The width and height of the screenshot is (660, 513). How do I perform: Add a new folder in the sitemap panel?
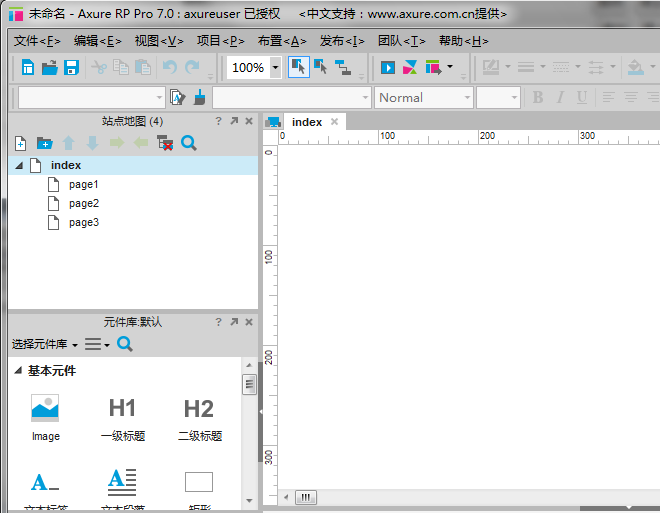tap(44, 143)
